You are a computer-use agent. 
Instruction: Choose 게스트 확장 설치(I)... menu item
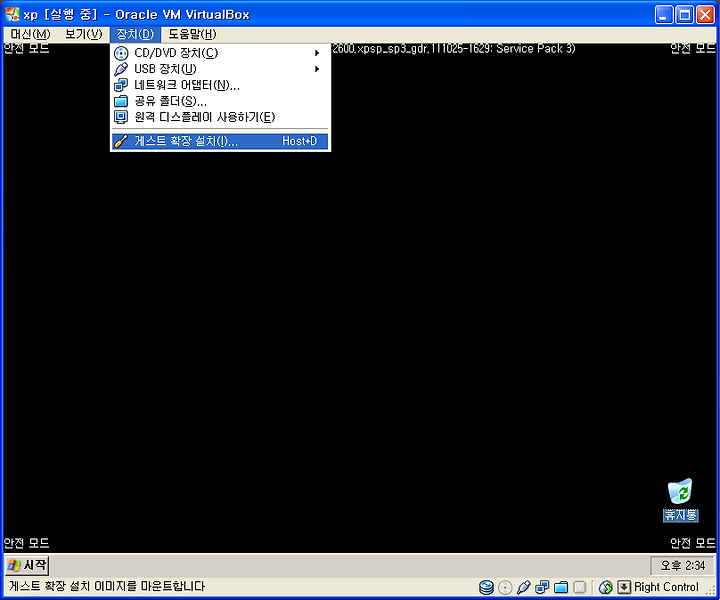(x=220, y=141)
